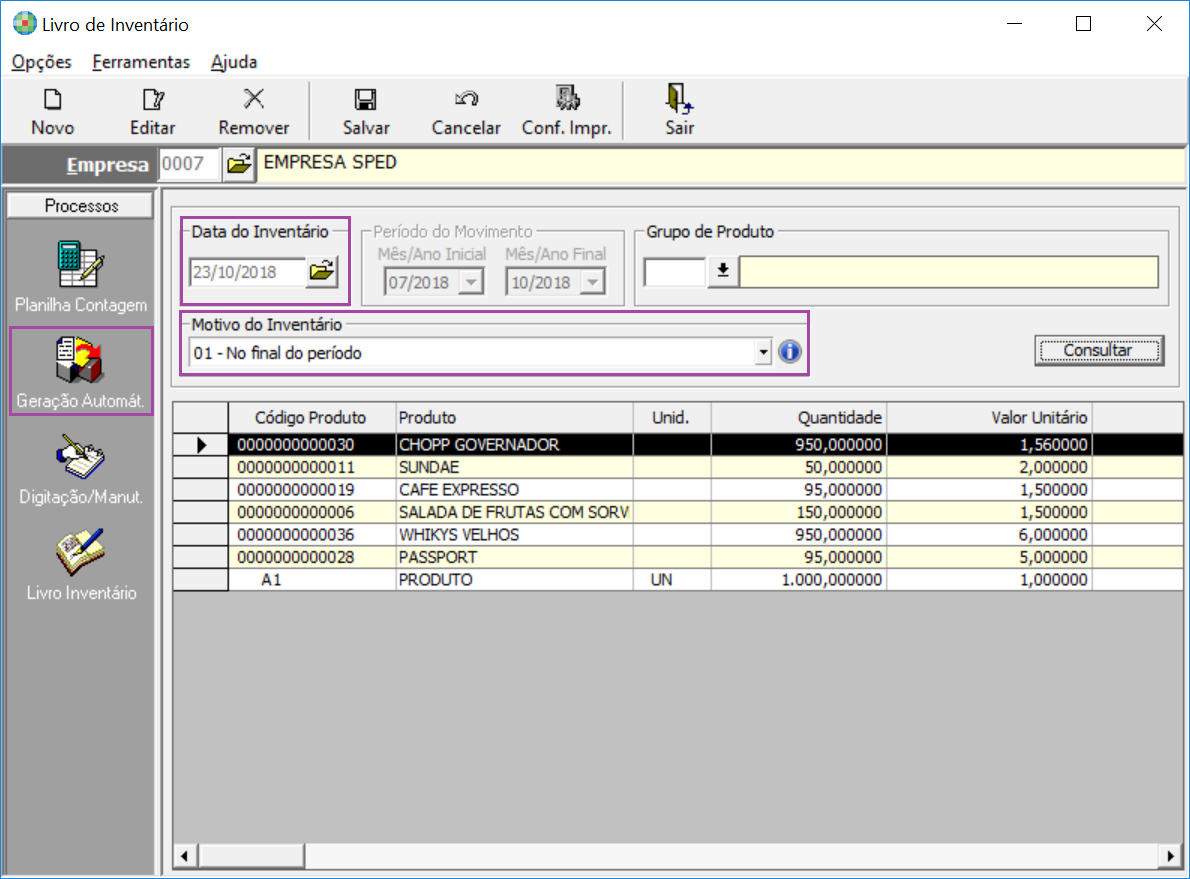
Task: Click the Cancelar undo icon
Action: coord(466,100)
